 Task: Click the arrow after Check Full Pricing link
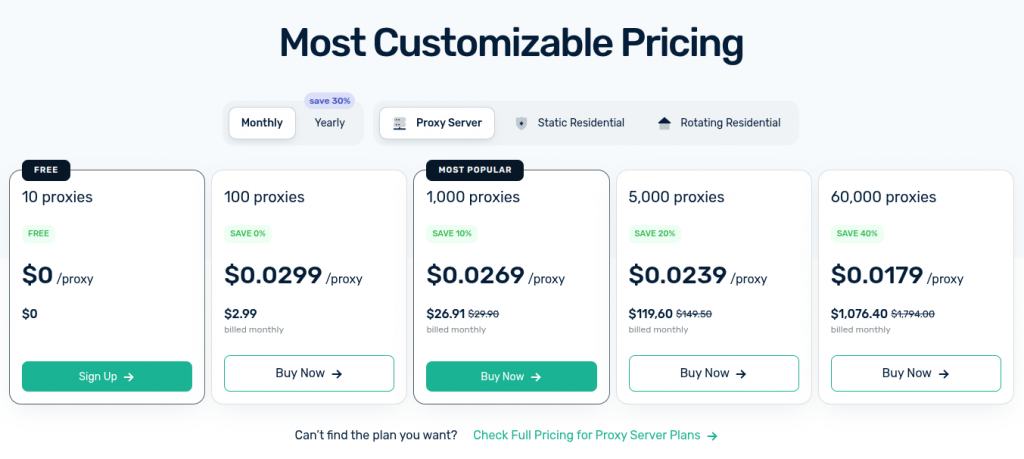tap(712, 436)
